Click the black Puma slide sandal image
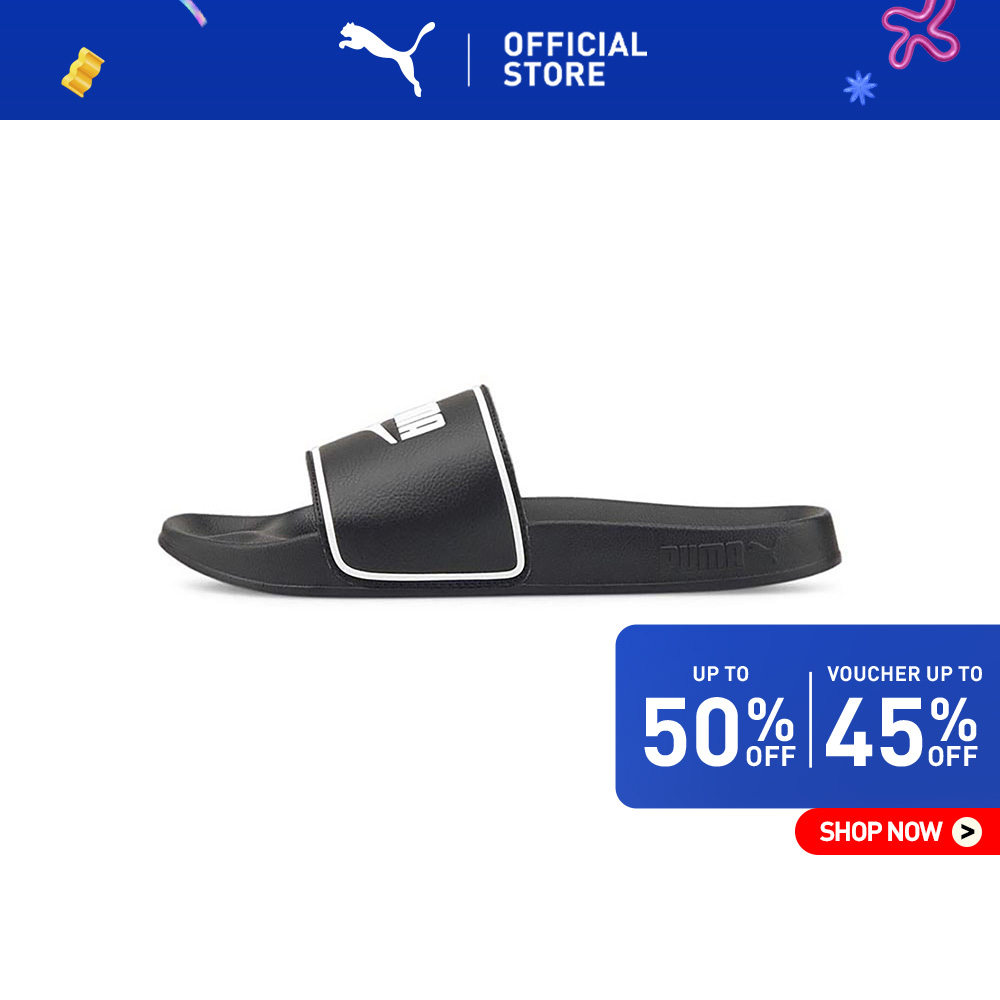The height and width of the screenshot is (1000, 1000). [499, 491]
